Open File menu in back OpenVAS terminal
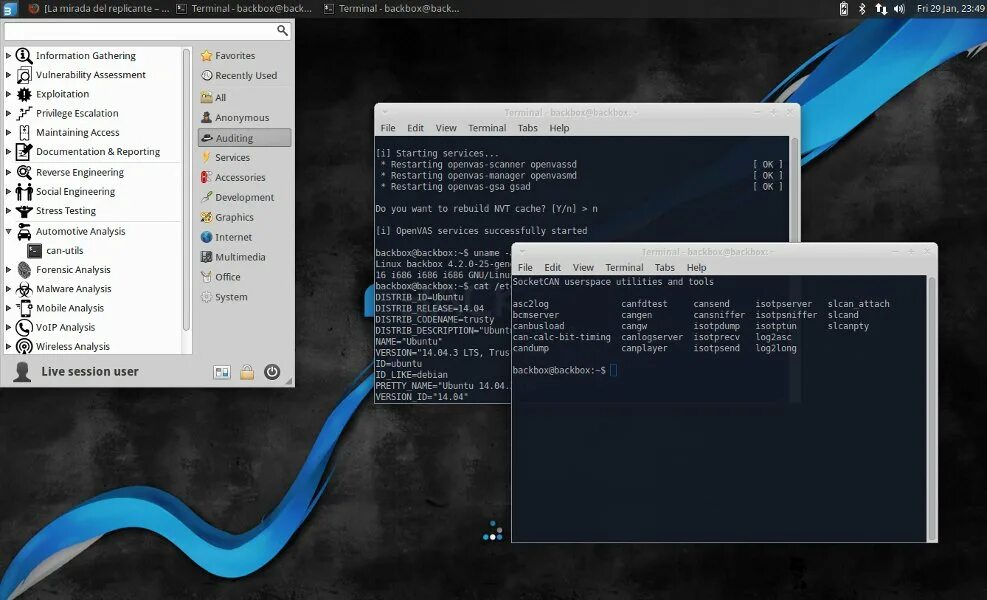 (388, 128)
